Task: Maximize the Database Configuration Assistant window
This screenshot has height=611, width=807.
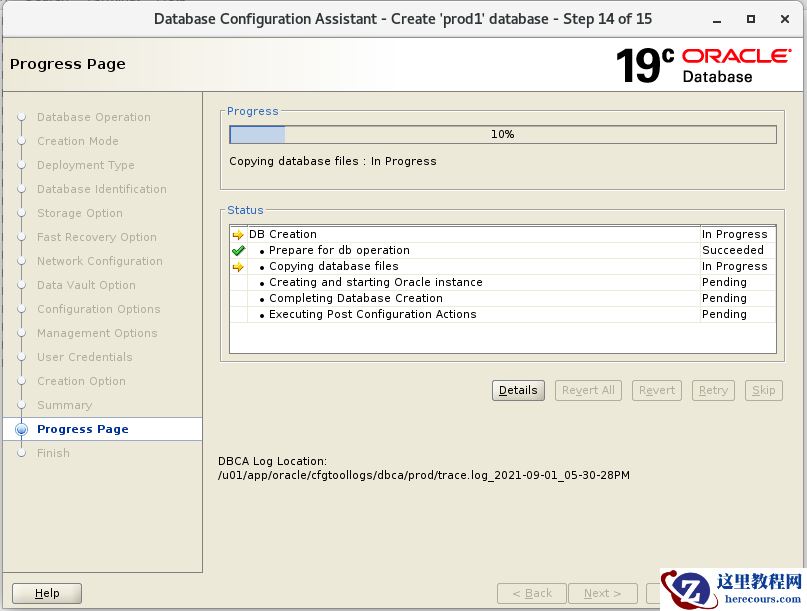Action: coord(751,19)
